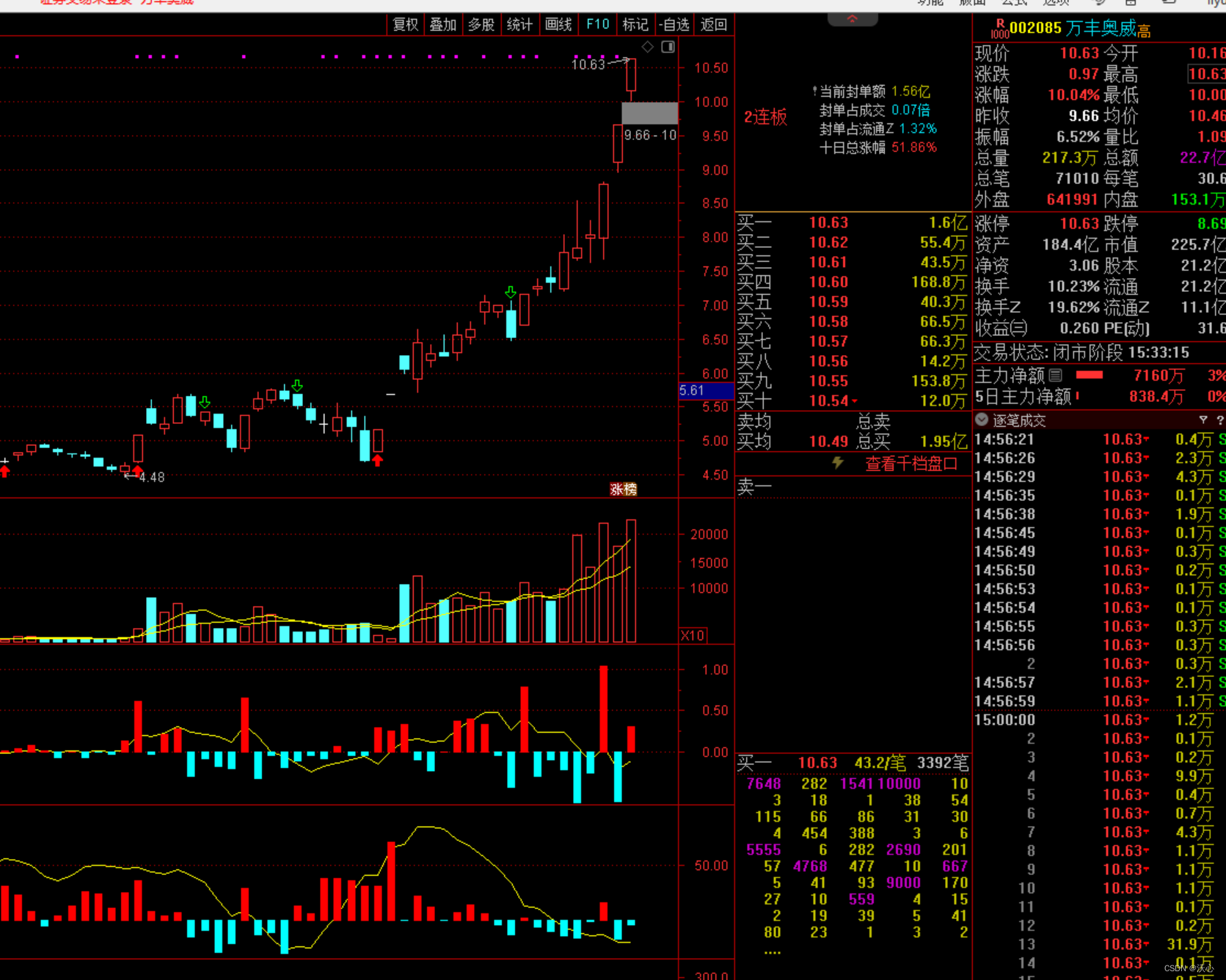Click the 涨榜 badge on the chart

(x=624, y=489)
